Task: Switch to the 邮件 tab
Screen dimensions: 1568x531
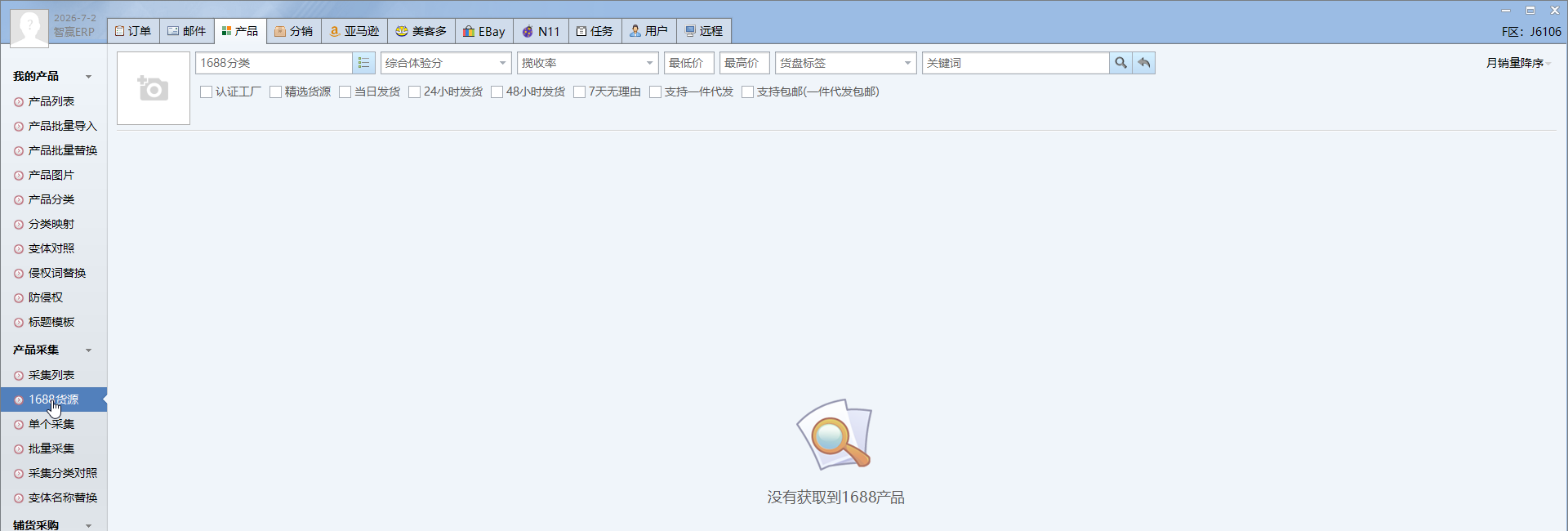Action: click(x=187, y=31)
